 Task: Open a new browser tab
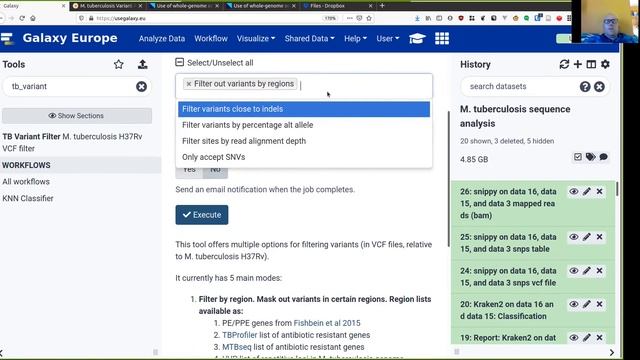tap(382, 6)
